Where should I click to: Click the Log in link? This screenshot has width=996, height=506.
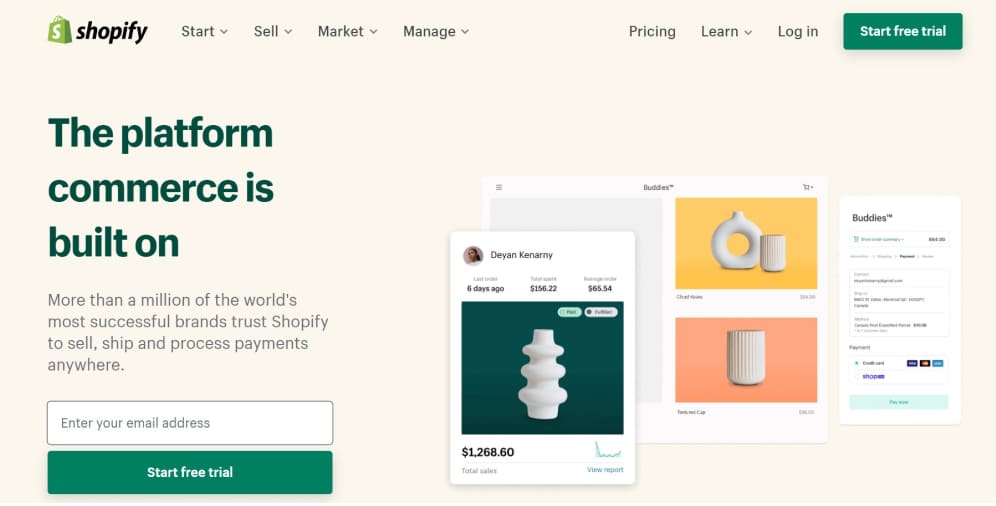tap(798, 31)
